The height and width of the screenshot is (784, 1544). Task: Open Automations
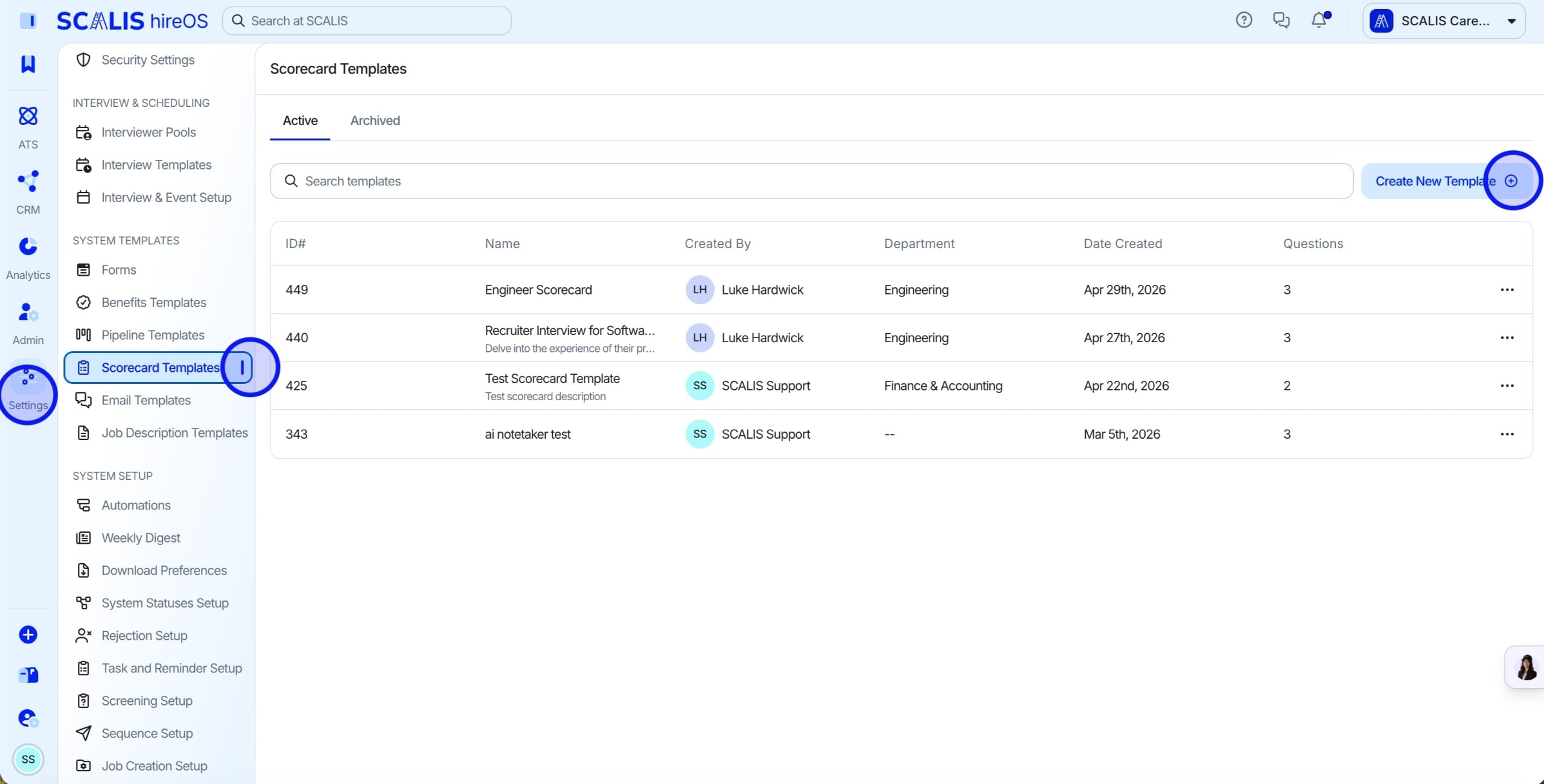point(136,505)
